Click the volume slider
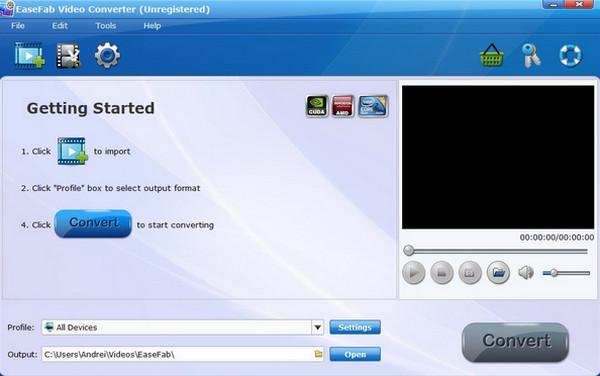The width and height of the screenshot is (600, 376). pyautogui.click(x=566, y=273)
